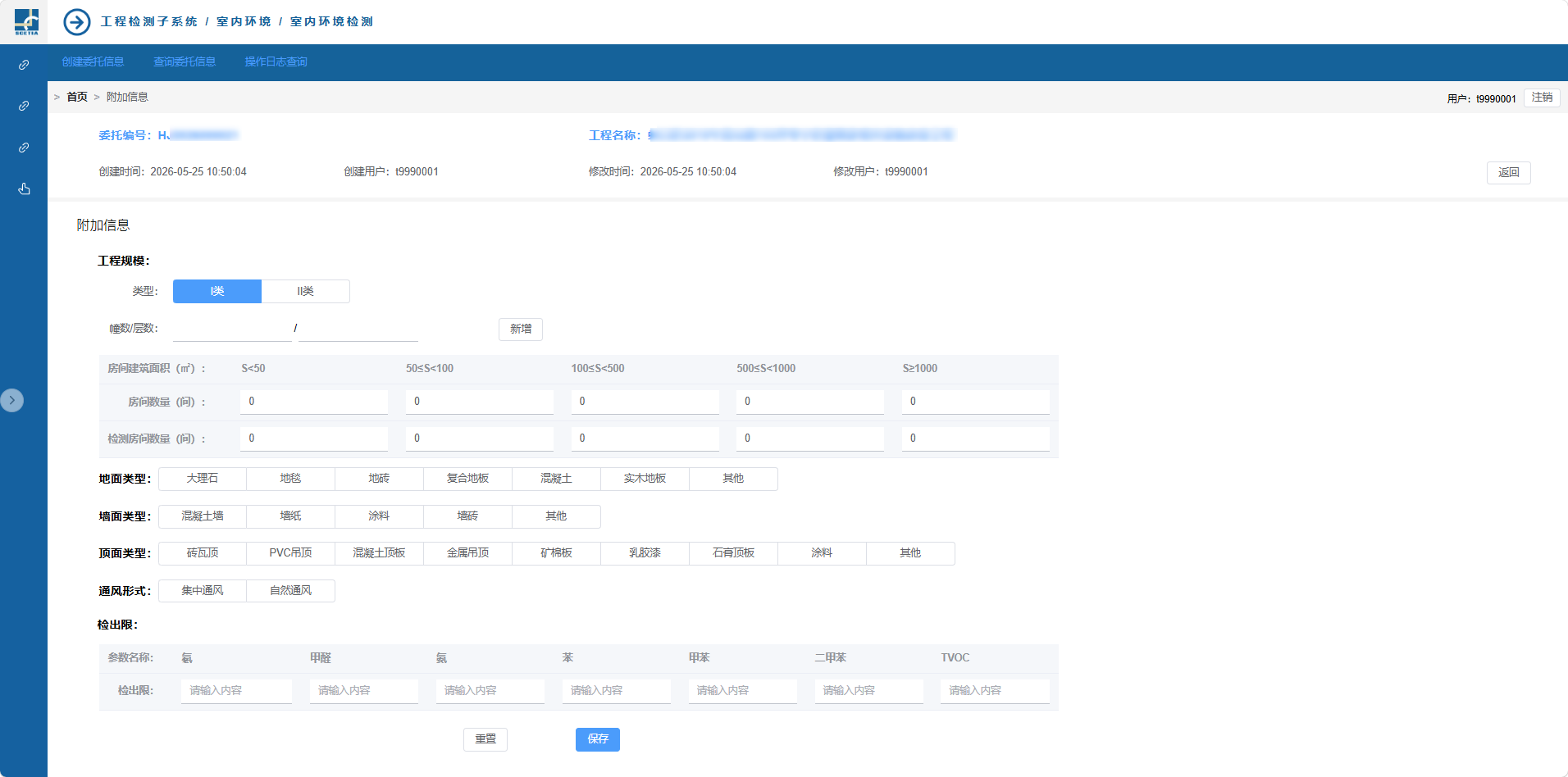The width and height of the screenshot is (1568, 777).
Task: Toggle 砖瓦顶 ceiling type
Action: [x=203, y=553]
